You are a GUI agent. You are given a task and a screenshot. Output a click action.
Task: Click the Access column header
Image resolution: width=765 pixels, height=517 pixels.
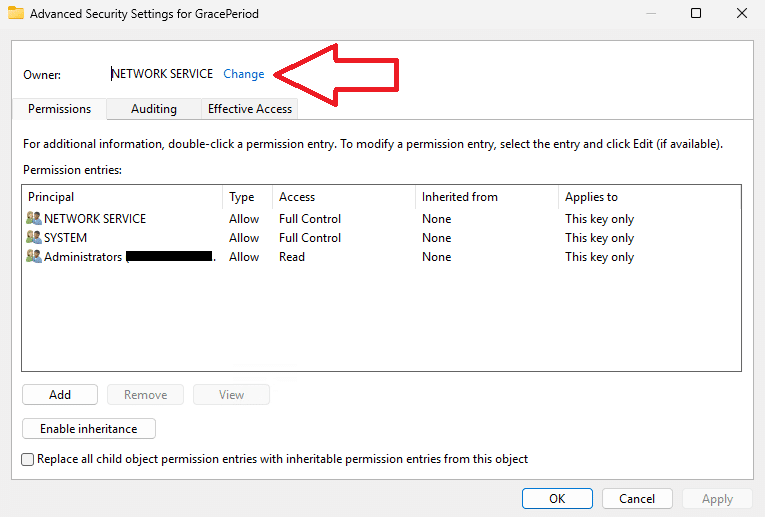(x=344, y=197)
